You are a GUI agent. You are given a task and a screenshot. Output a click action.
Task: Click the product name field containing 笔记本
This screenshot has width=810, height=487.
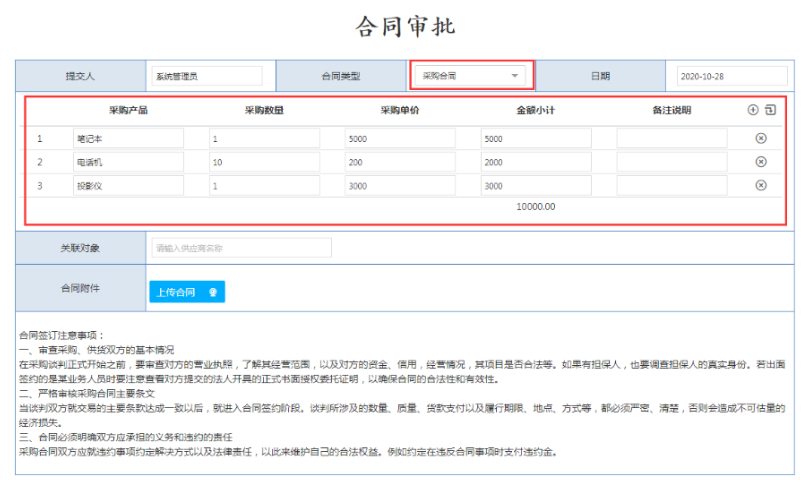point(127,139)
